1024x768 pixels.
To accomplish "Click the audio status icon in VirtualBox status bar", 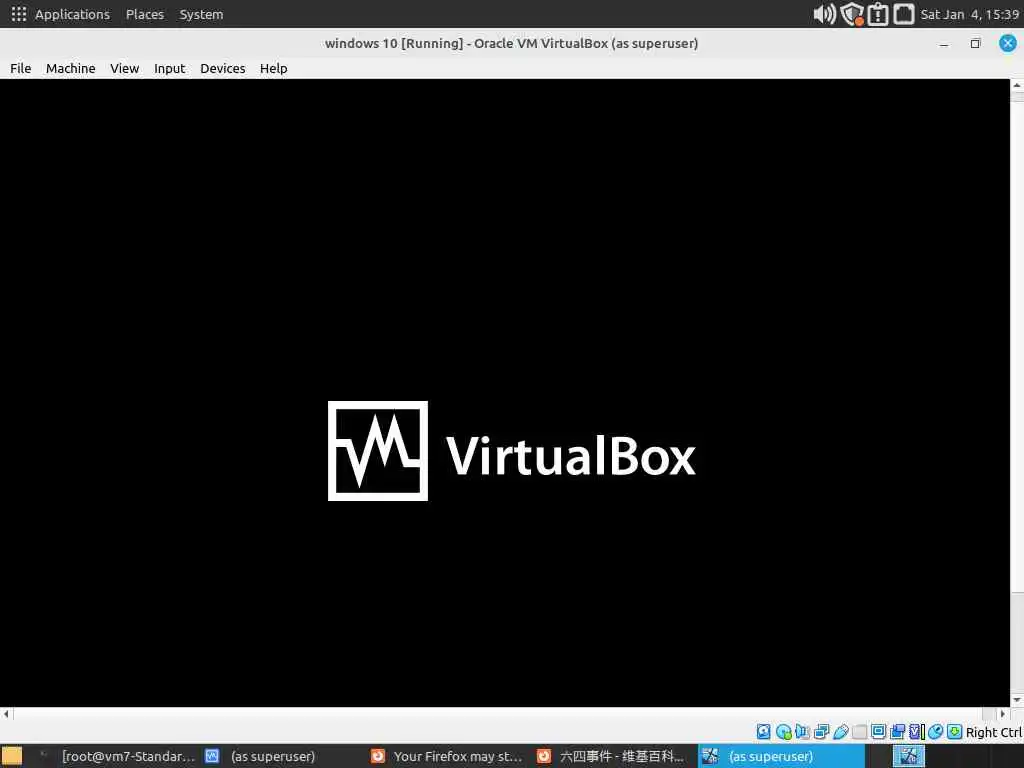I will [x=802, y=731].
